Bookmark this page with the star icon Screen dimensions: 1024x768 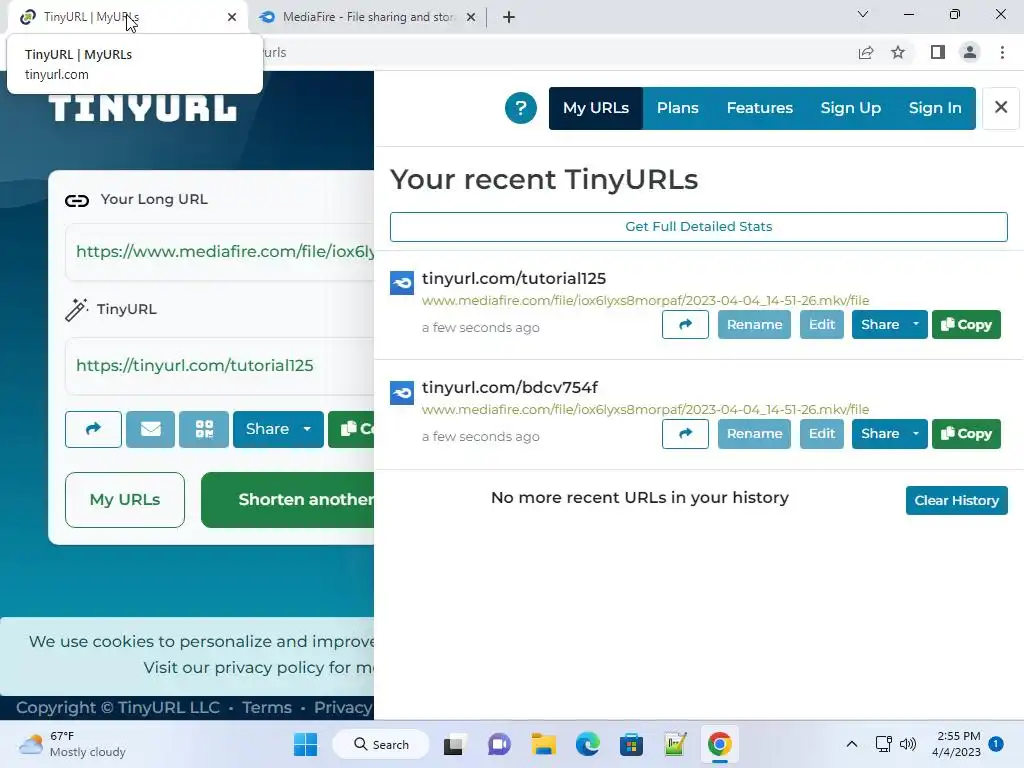coord(898,52)
